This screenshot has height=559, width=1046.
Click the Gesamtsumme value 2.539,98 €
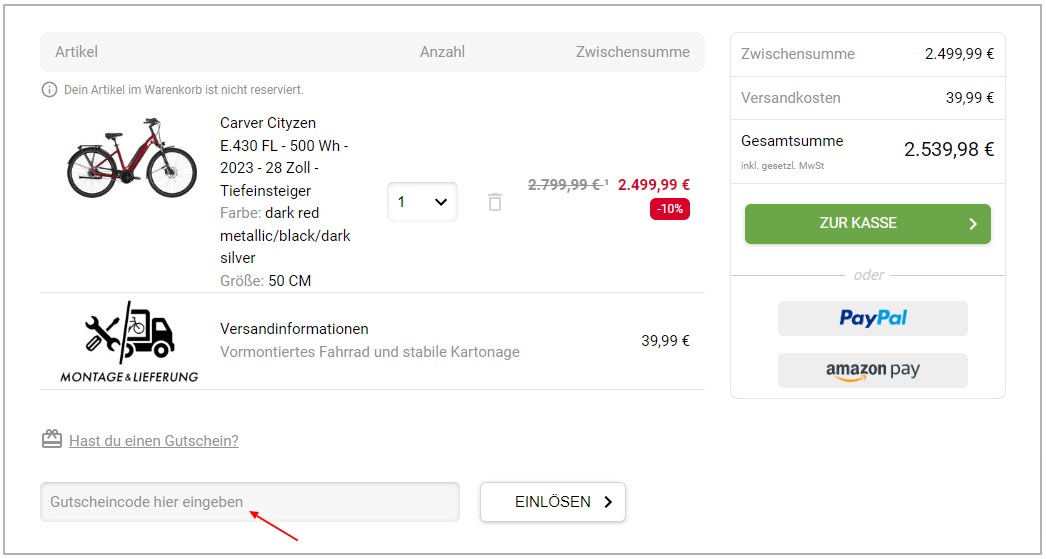coord(949,149)
